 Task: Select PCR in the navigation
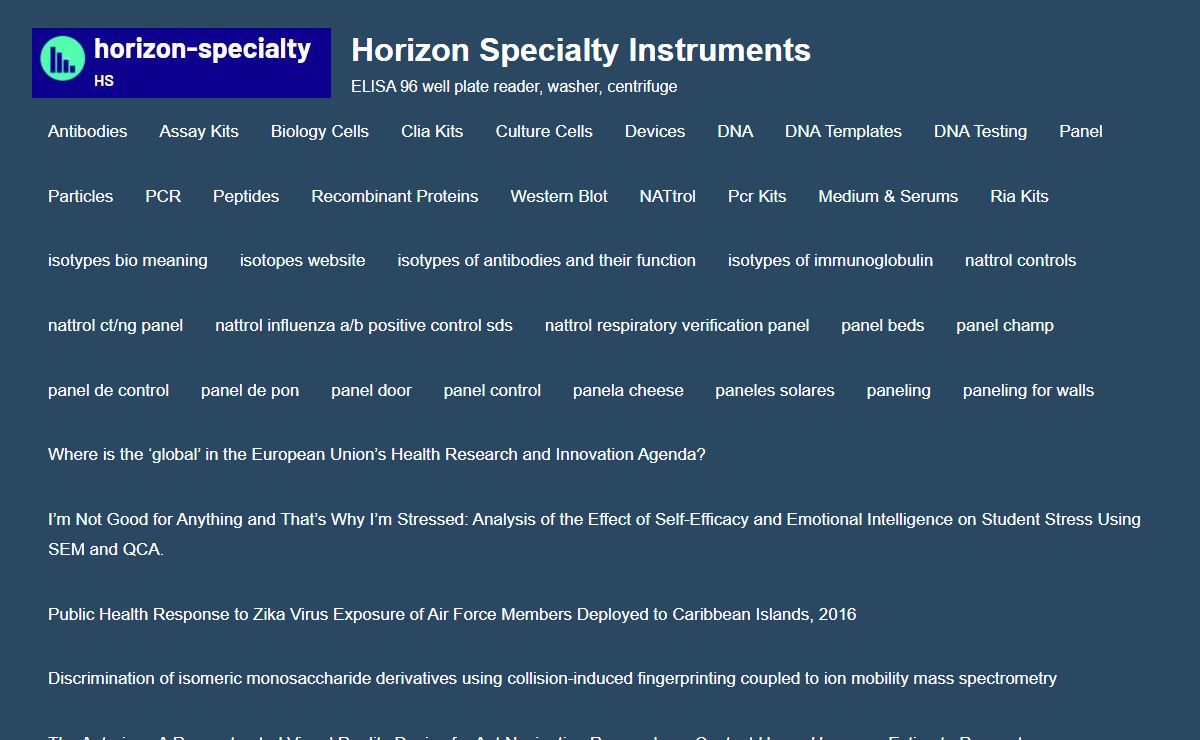pyautogui.click(x=163, y=196)
